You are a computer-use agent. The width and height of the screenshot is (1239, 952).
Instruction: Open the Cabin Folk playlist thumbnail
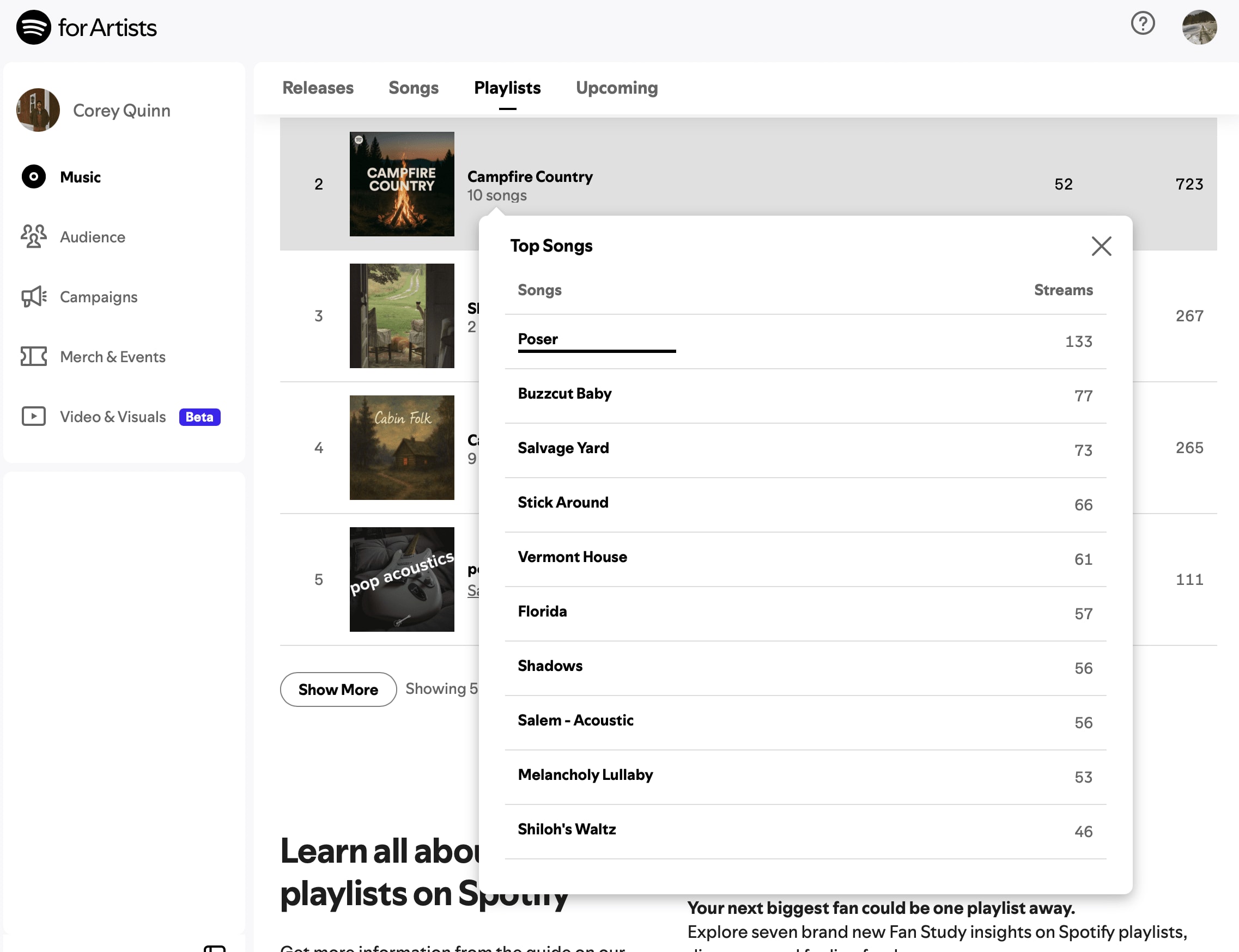pyautogui.click(x=402, y=448)
